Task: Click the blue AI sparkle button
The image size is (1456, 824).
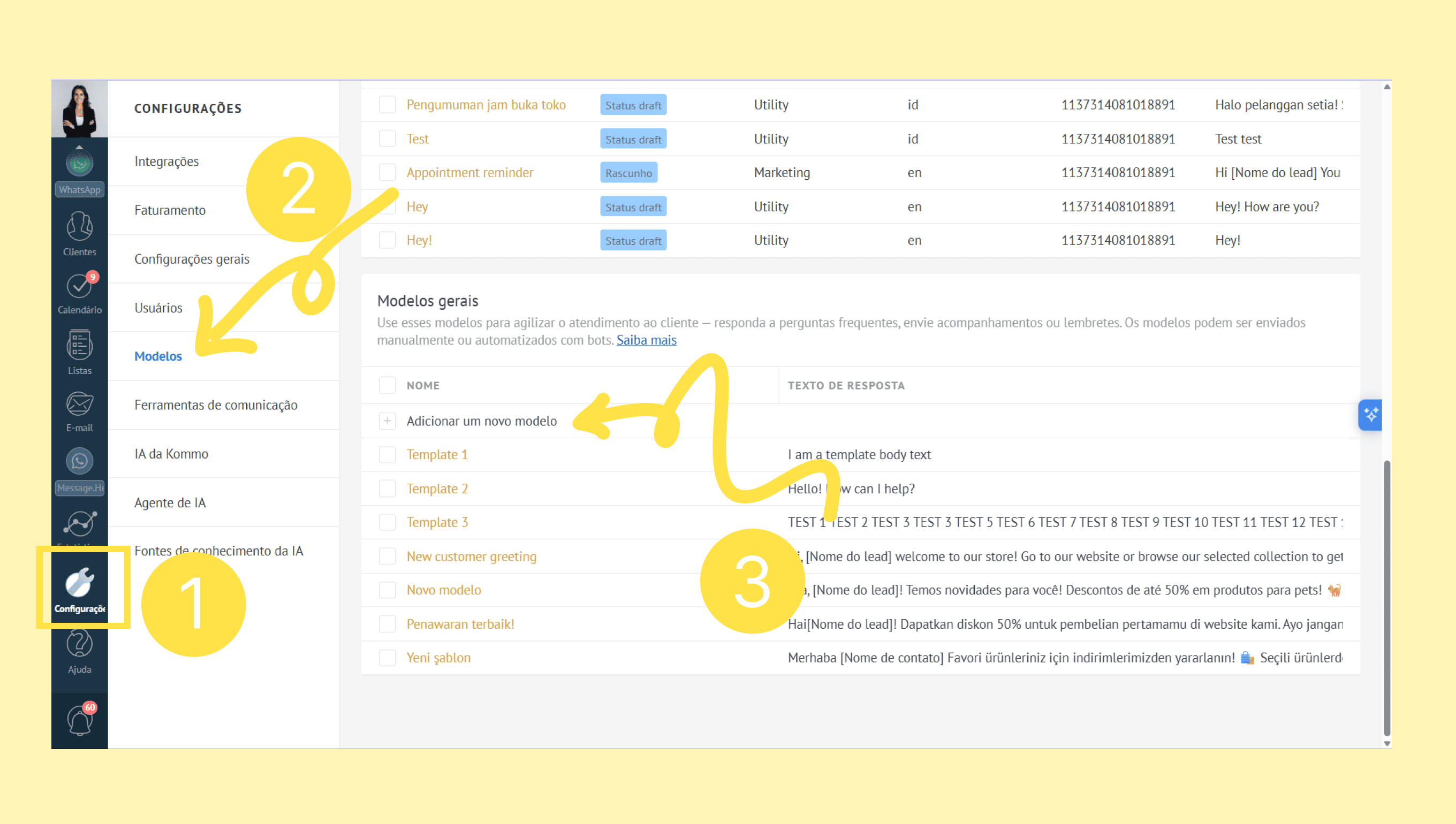Action: 1370,415
